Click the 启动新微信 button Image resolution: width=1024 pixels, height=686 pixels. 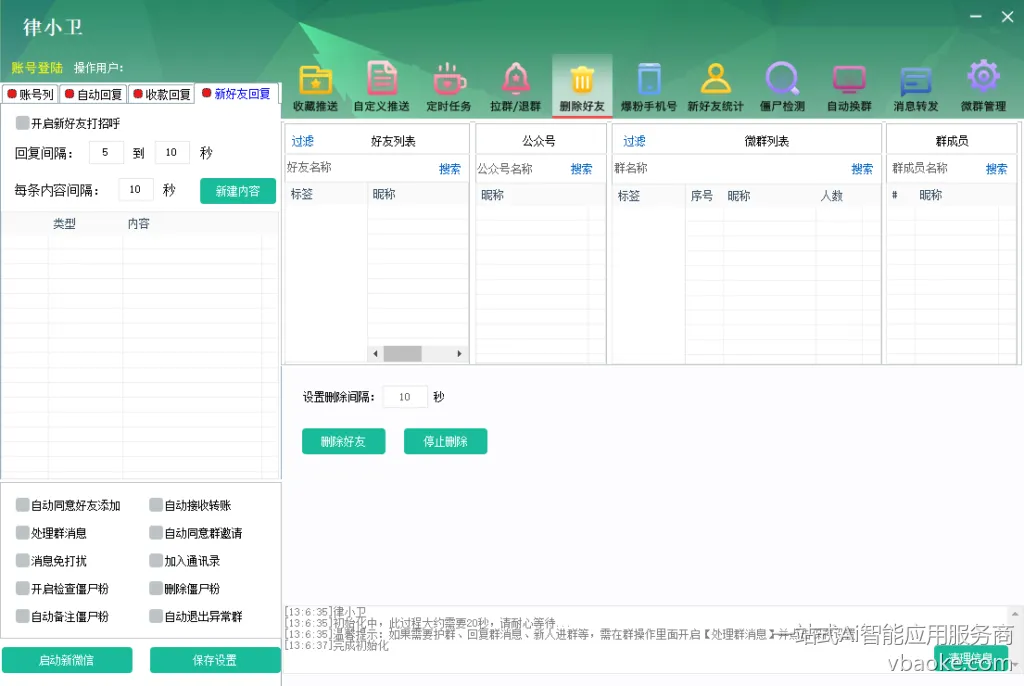tap(67, 660)
